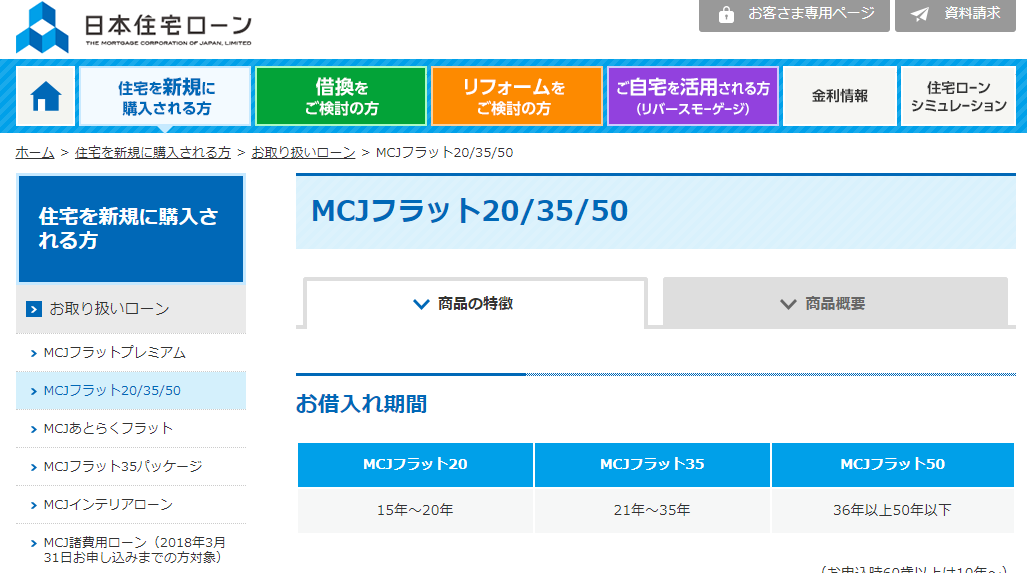The width and height of the screenshot is (1027, 573).
Task: Click breadcrumb text MCJフラット20/35/50
Action: [445, 153]
